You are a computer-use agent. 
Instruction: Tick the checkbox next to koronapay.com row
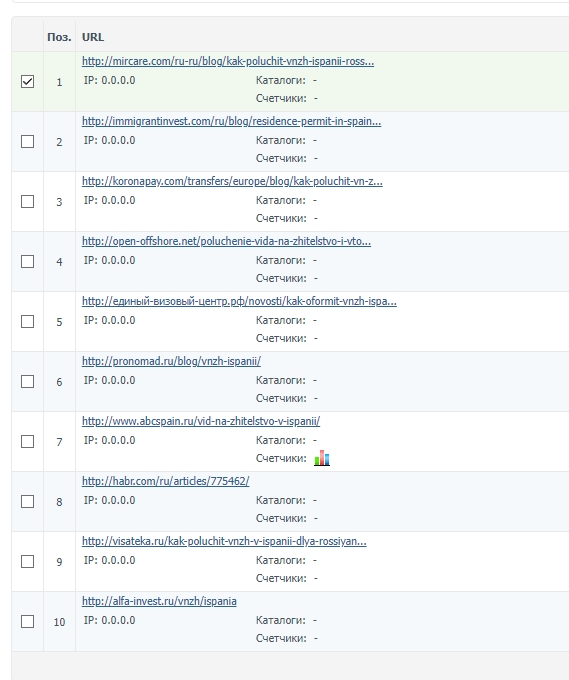[27, 201]
